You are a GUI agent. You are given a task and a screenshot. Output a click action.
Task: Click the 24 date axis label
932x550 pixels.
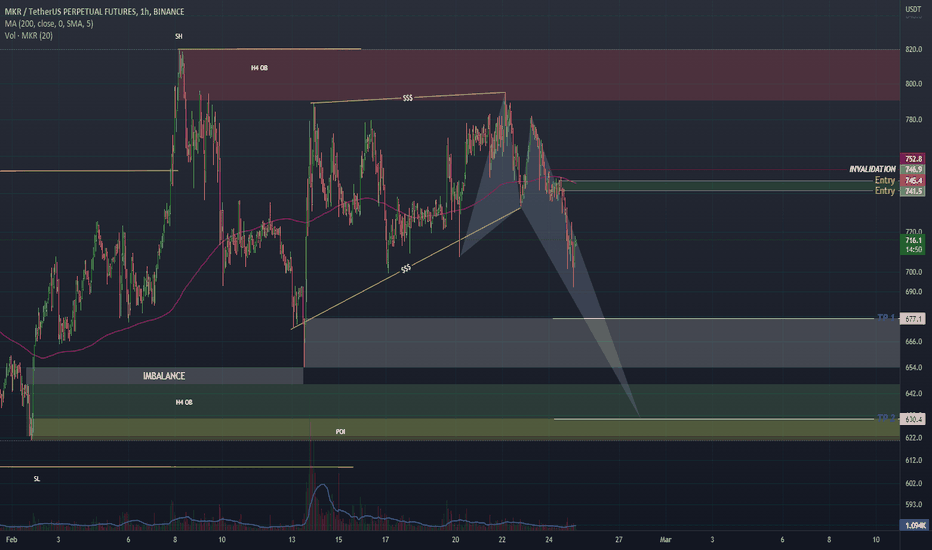coord(549,540)
